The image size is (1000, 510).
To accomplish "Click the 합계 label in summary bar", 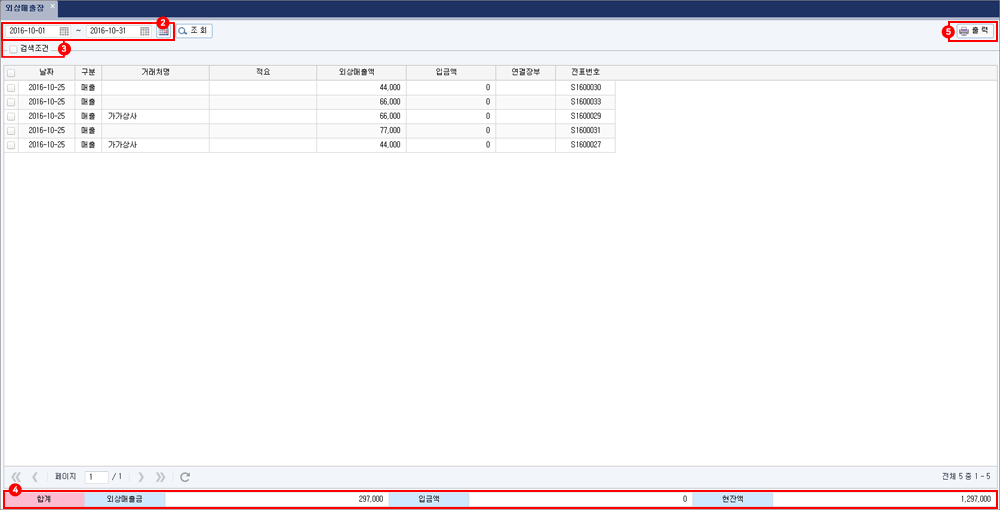I will pyautogui.click(x=44, y=500).
